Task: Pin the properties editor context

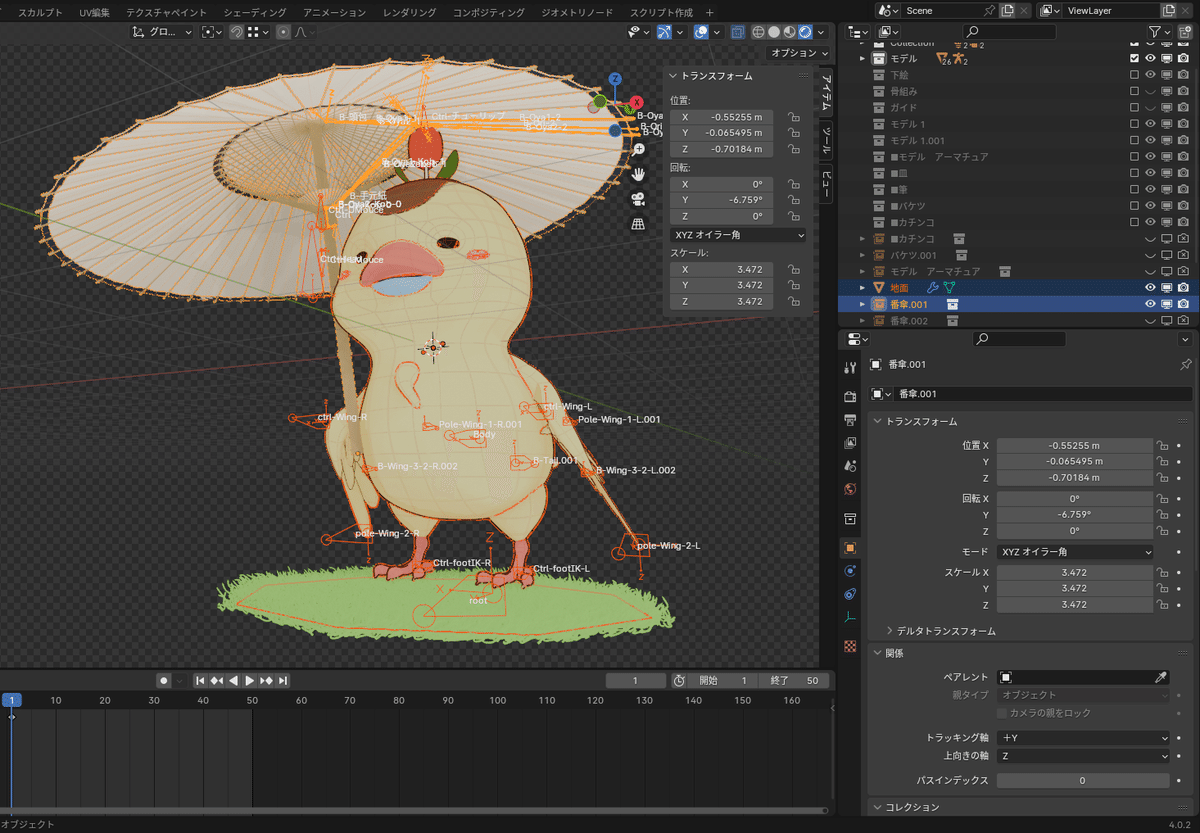Action: click(x=1186, y=364)
